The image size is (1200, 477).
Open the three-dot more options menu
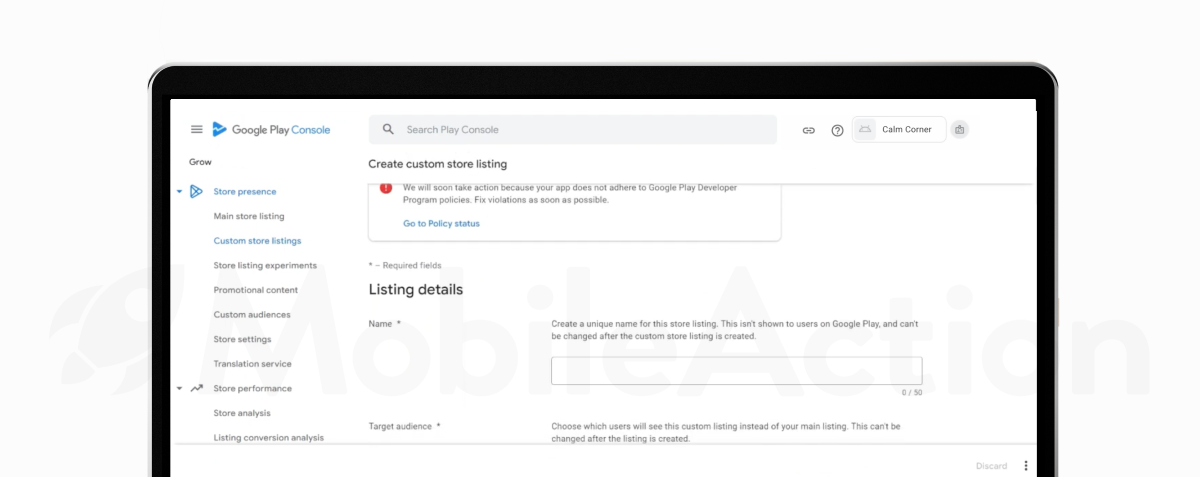click(x=1025, y=466)
